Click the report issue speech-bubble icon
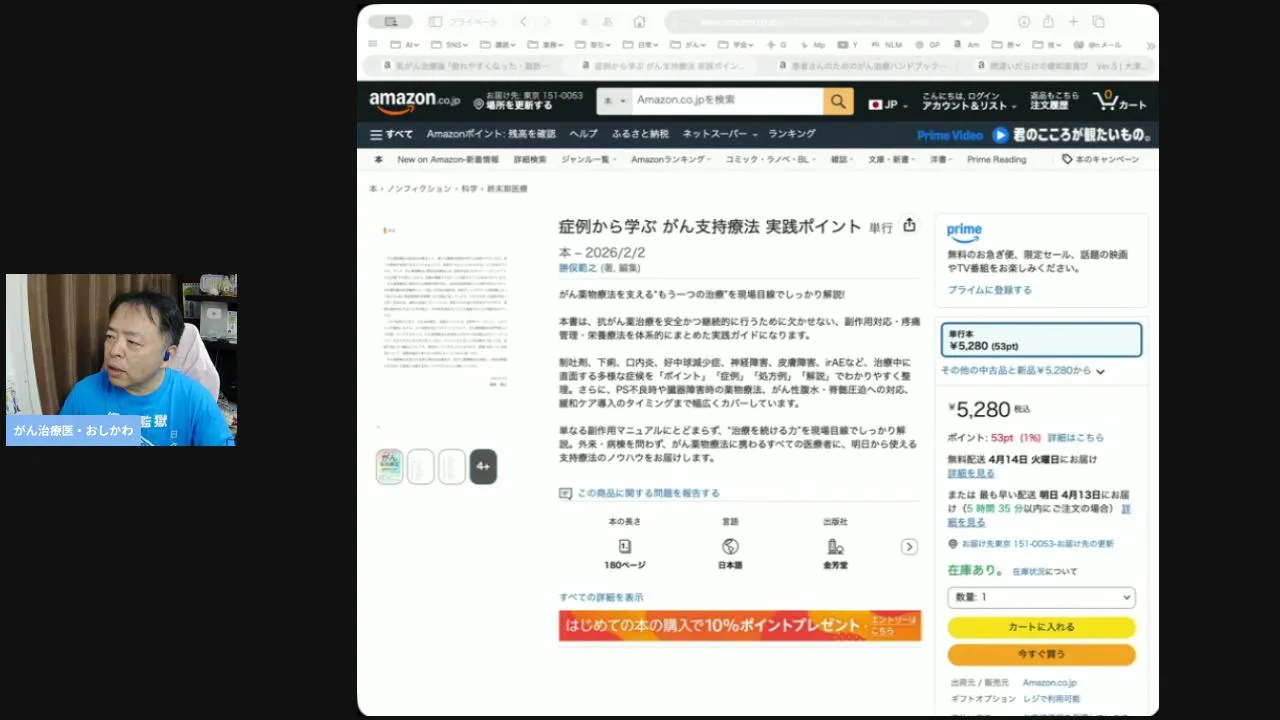The height and width of the screenshot is (720, 1280). 566,493
